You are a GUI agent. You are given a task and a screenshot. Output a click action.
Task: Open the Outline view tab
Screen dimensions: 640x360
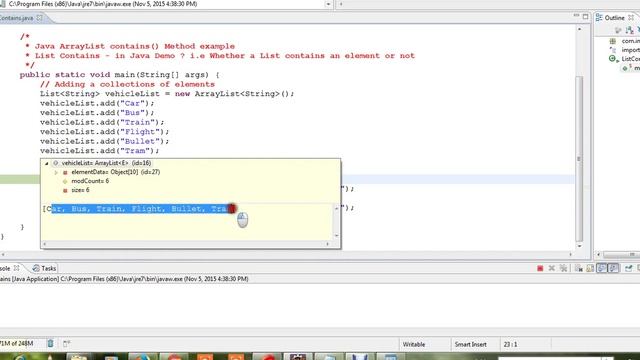pyautogui.click(x=614, y=18)
